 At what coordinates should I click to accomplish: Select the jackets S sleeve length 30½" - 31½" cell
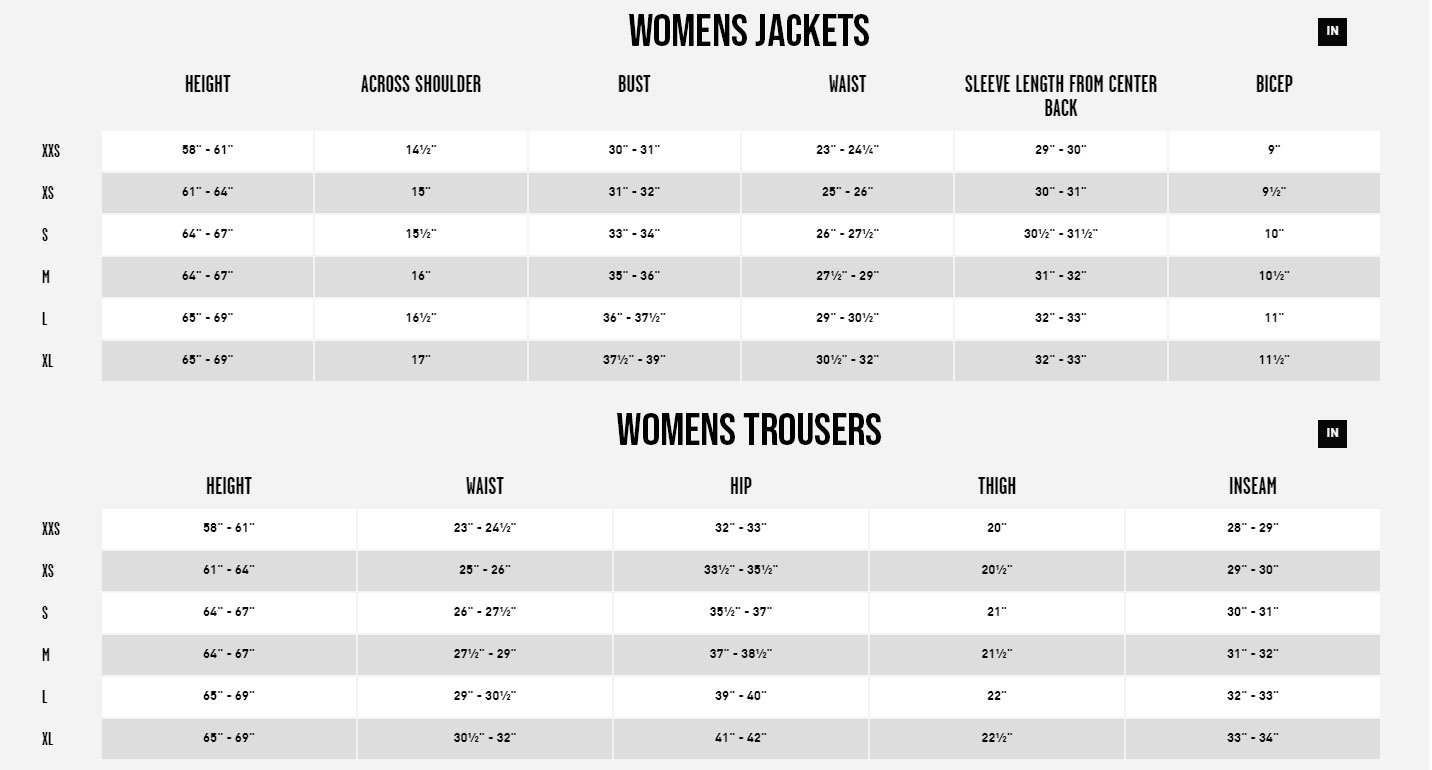(x=1061, y=235)
